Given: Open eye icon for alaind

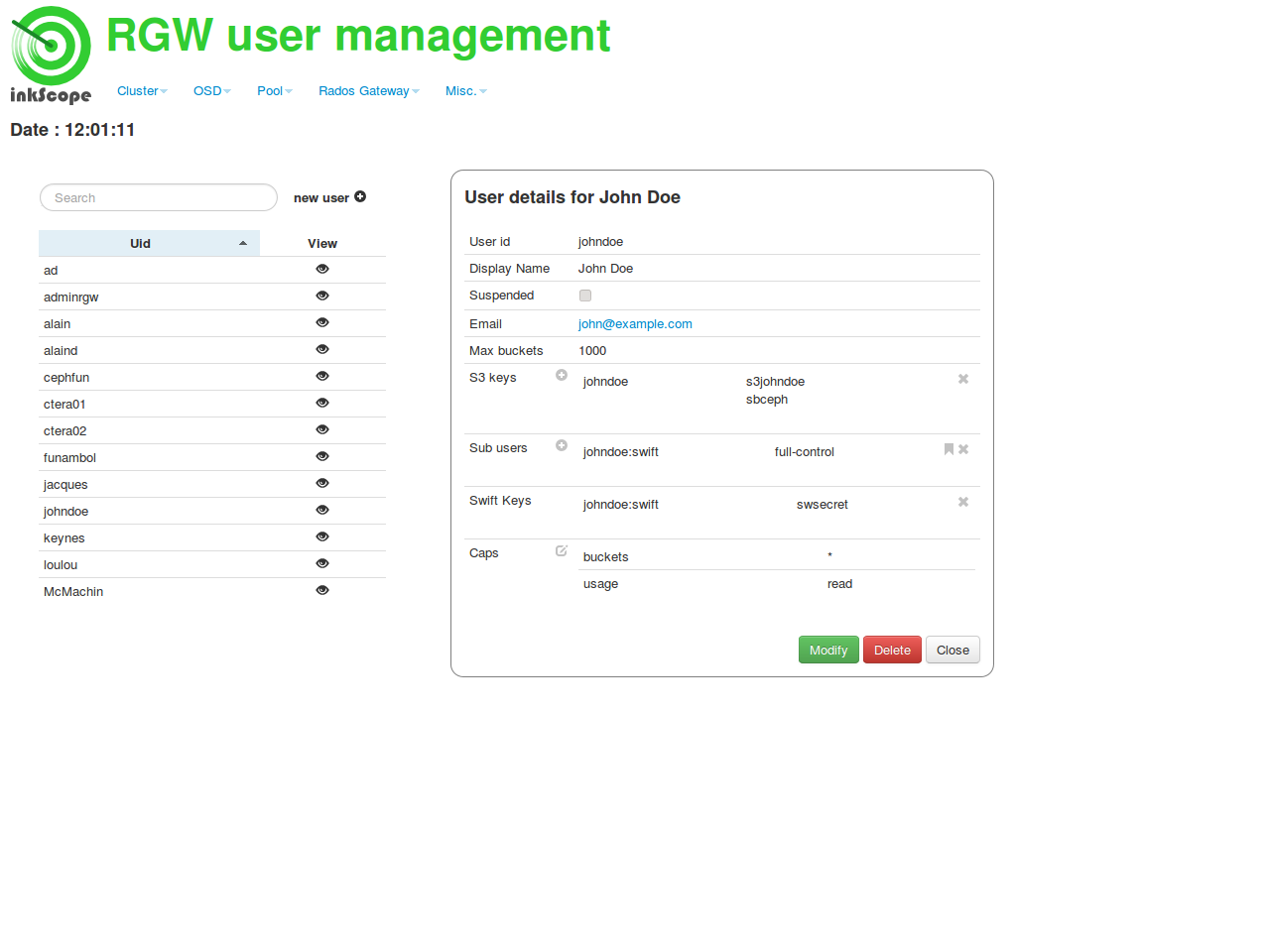Looking at the screenshot, I should (x=322, y=349).
